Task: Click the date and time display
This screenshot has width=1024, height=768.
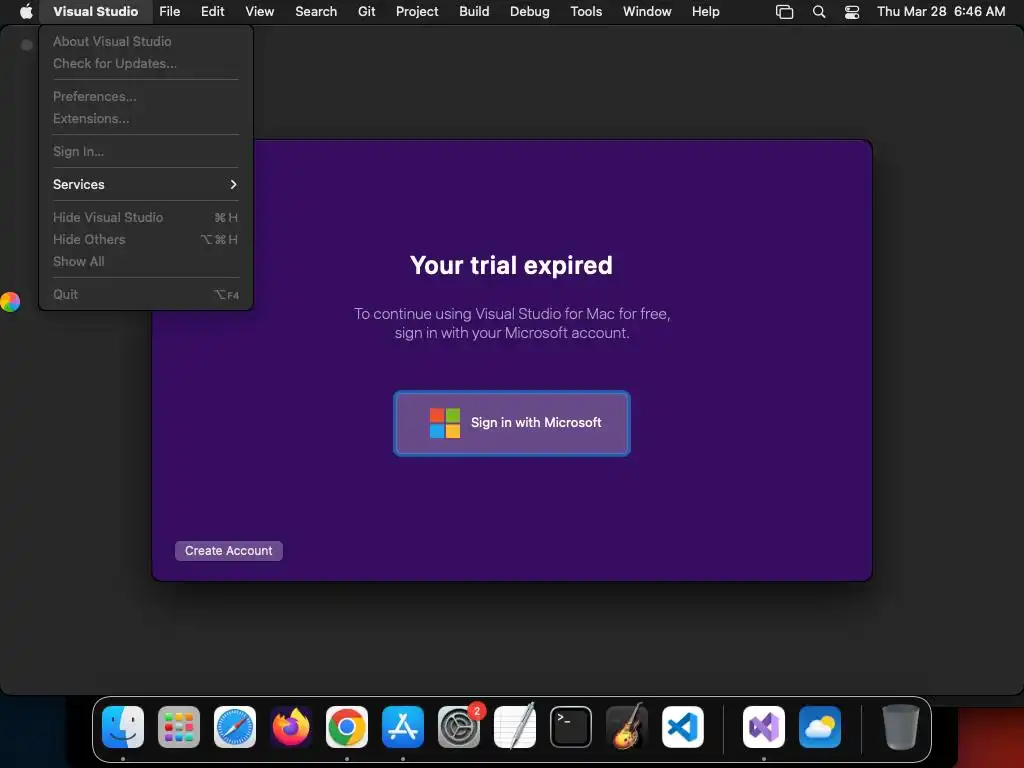Action: click(941, 11)
